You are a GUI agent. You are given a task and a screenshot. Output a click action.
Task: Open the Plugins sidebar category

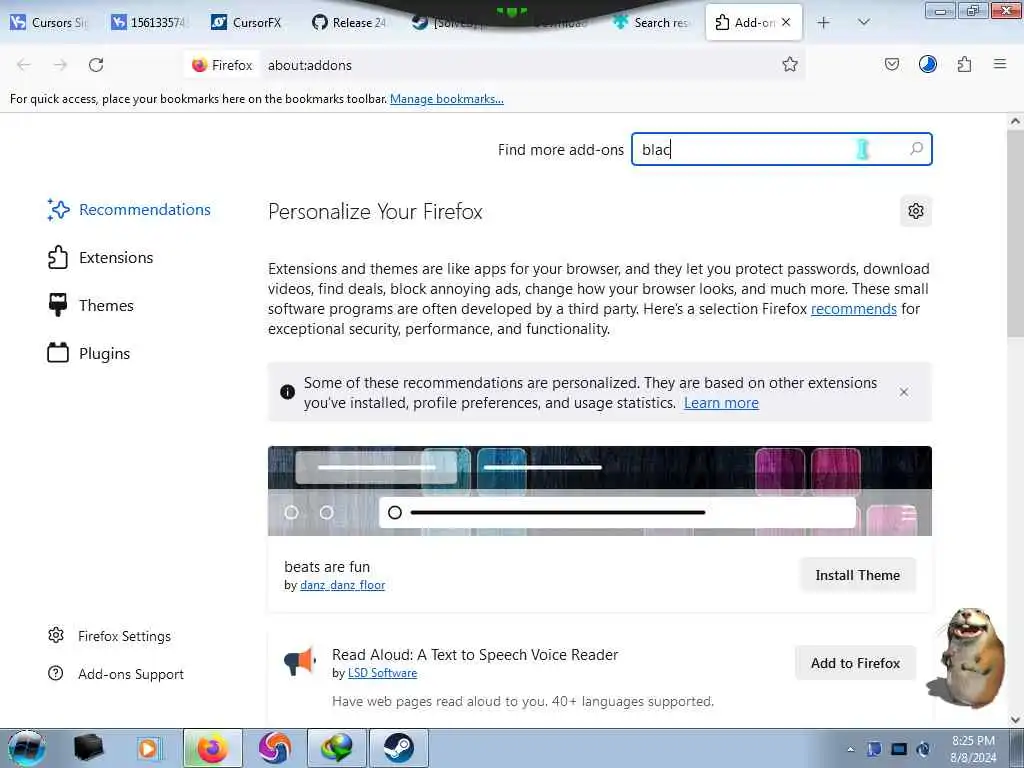[89, 353]
